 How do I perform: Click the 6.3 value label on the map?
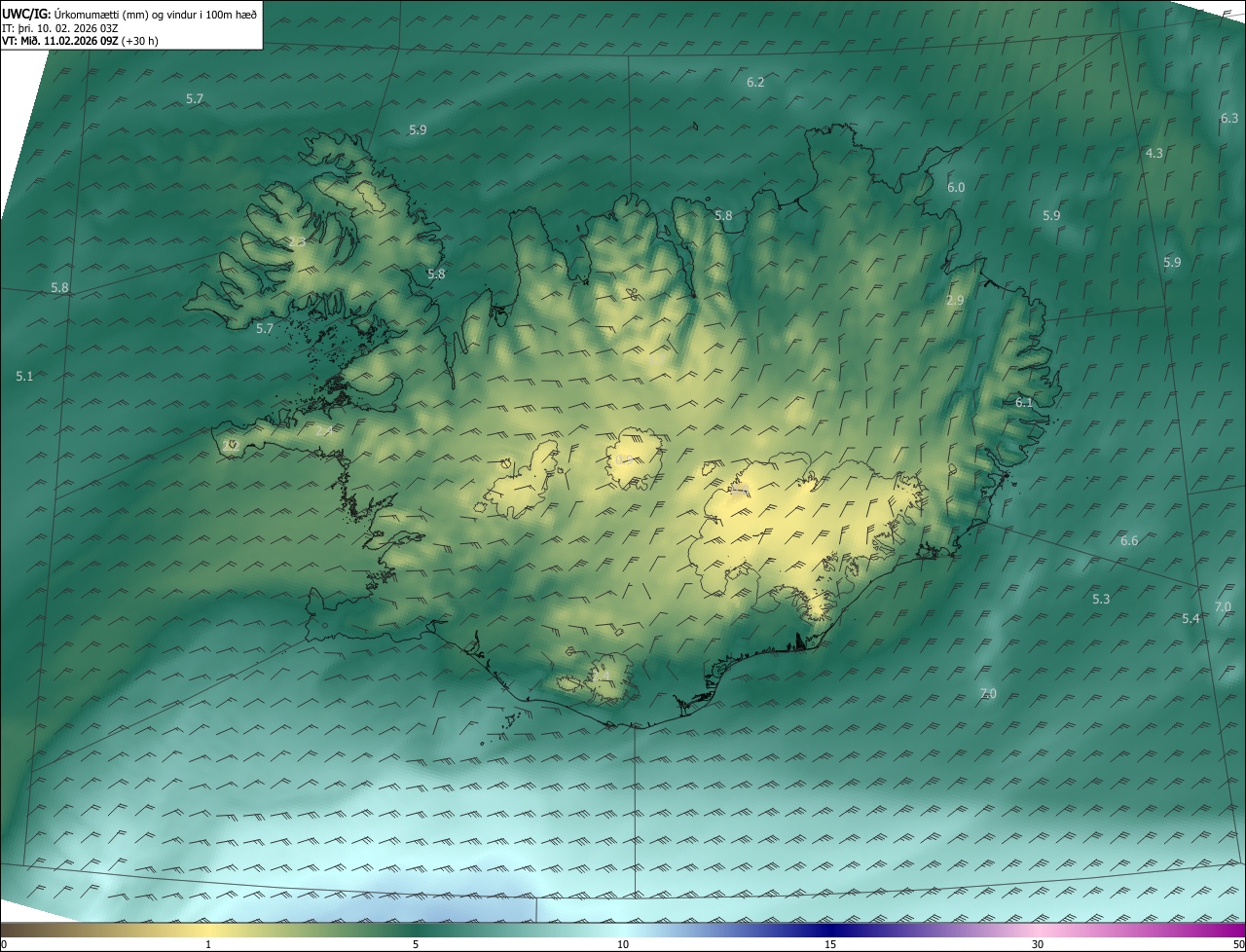point(1229,118)
